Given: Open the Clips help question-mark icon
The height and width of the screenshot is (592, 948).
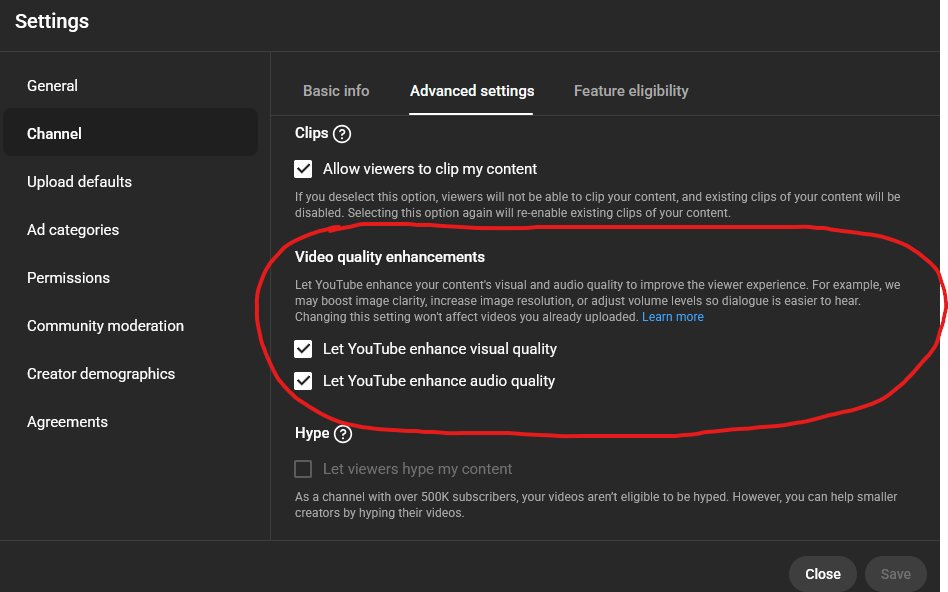Looking at the screenshot, I should [x=342, y=134].
